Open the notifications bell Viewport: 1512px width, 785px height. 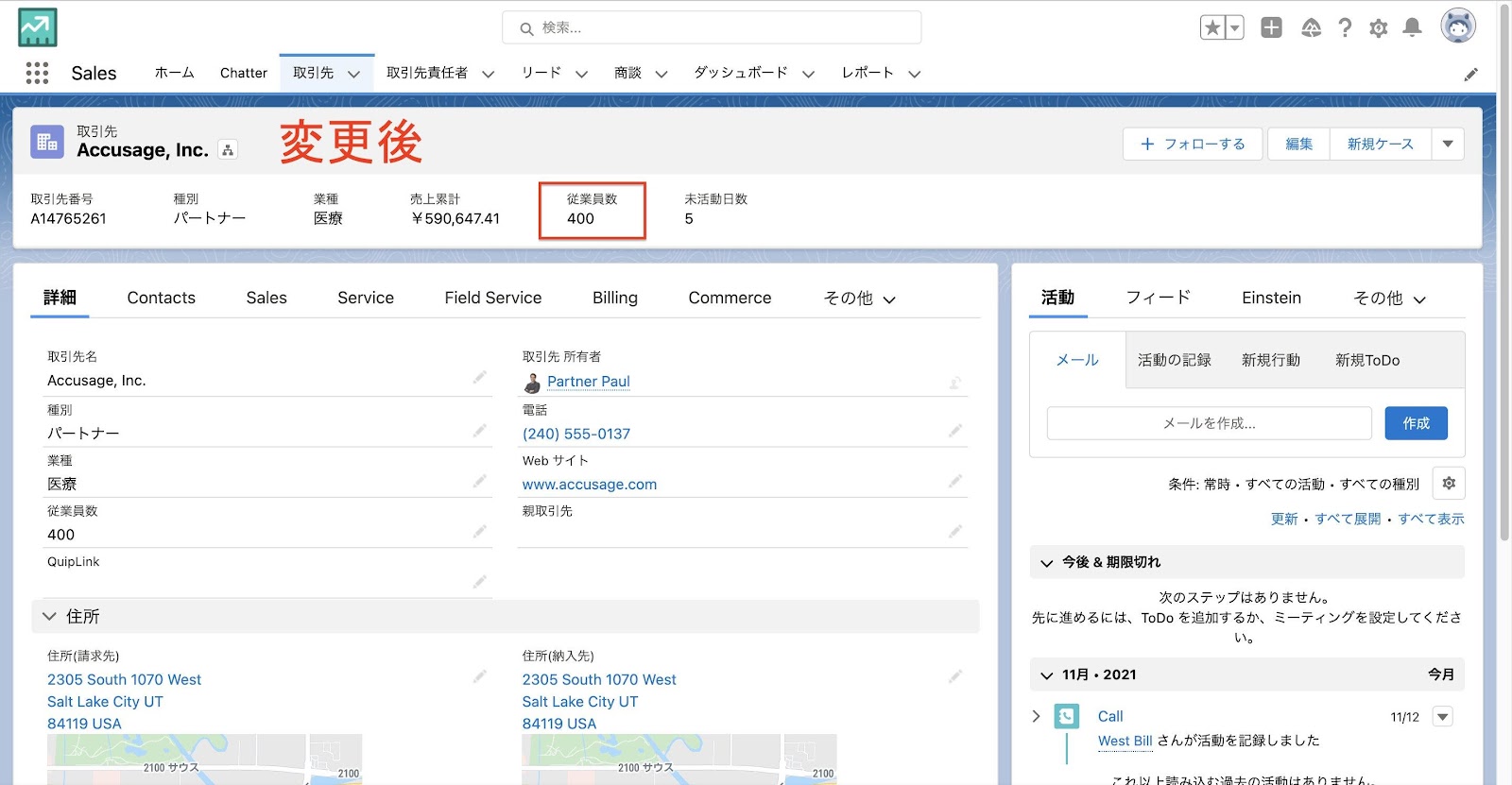[x=1412, y=27]
